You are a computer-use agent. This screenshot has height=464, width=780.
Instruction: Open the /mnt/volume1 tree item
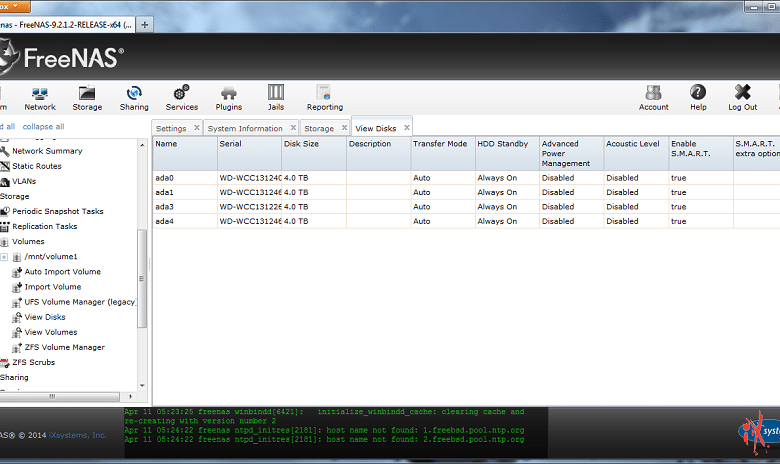[51, 257]
